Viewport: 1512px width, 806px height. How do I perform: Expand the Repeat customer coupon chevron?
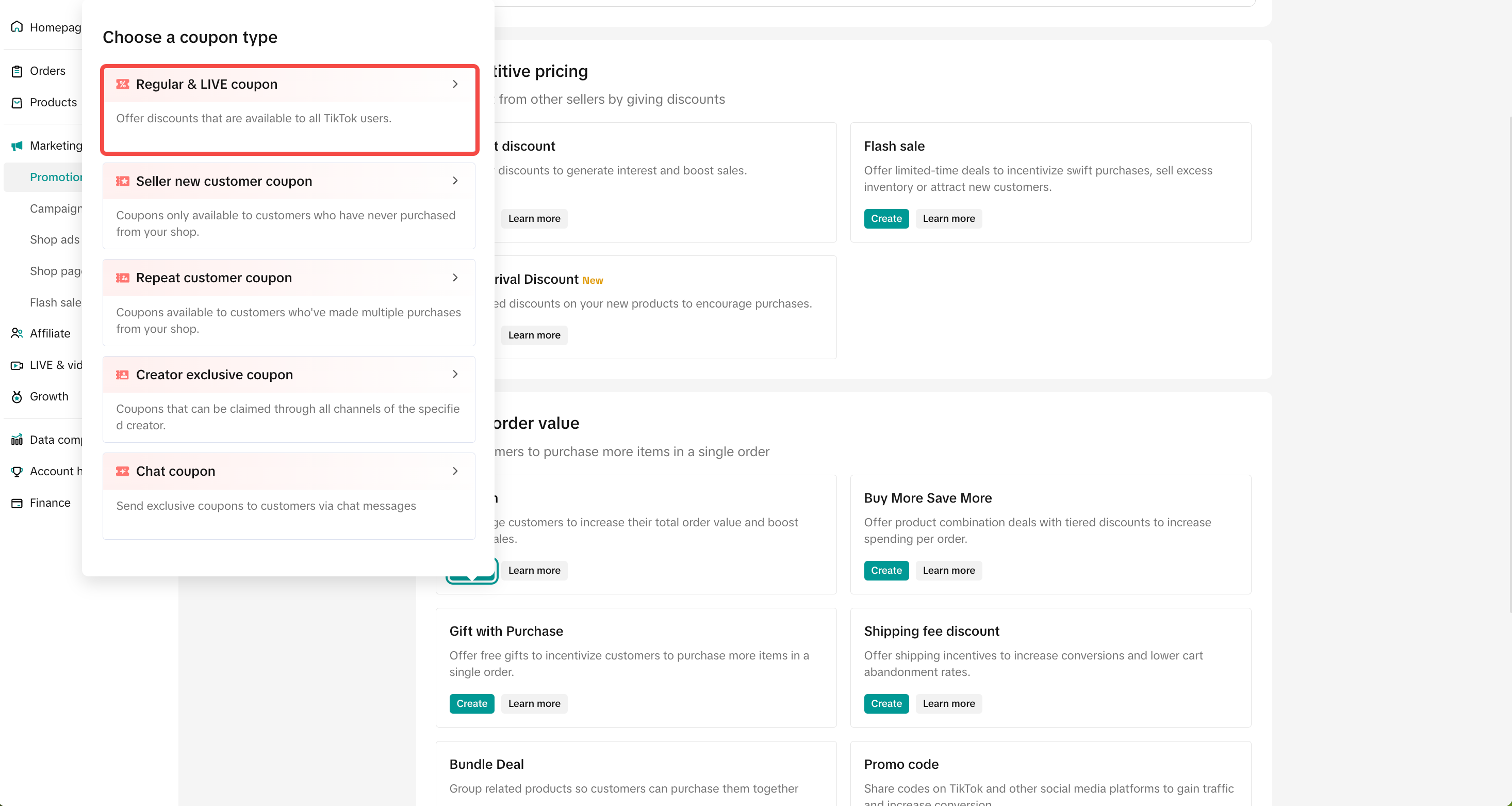(x=455, y=278)
